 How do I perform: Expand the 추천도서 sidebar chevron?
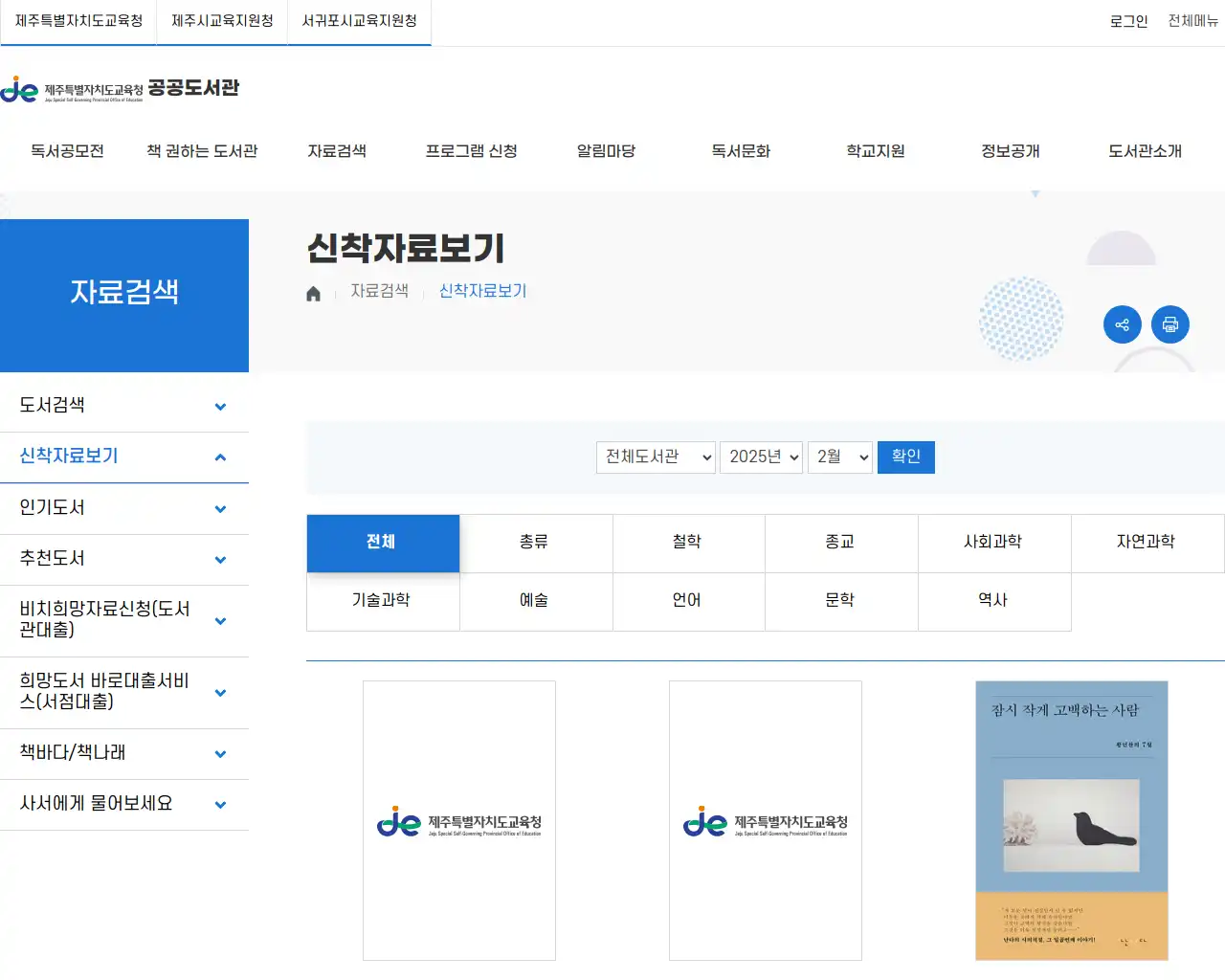coord(220,560)
